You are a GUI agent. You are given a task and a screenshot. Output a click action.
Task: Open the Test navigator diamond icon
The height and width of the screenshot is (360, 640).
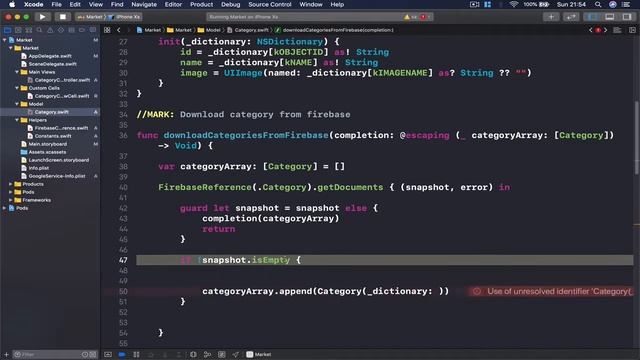[61, 30]
